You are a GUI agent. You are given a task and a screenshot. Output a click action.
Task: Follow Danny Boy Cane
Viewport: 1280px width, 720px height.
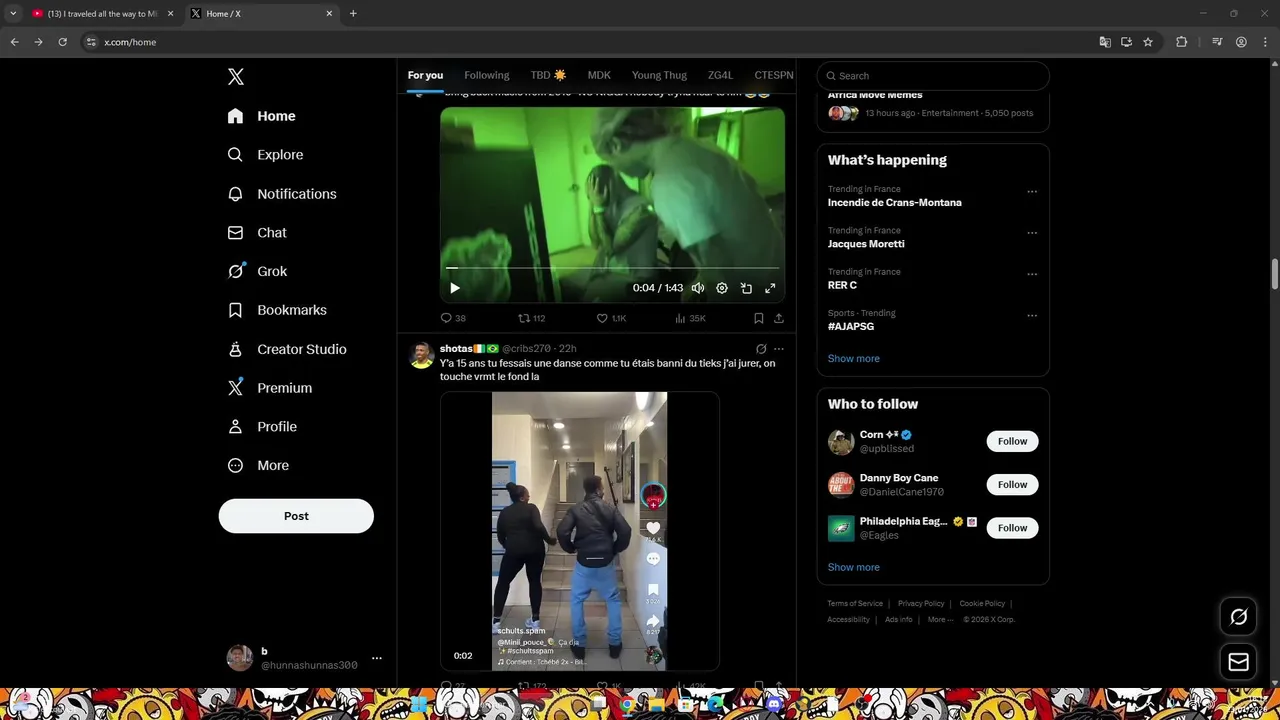[x=1012, y=485]
